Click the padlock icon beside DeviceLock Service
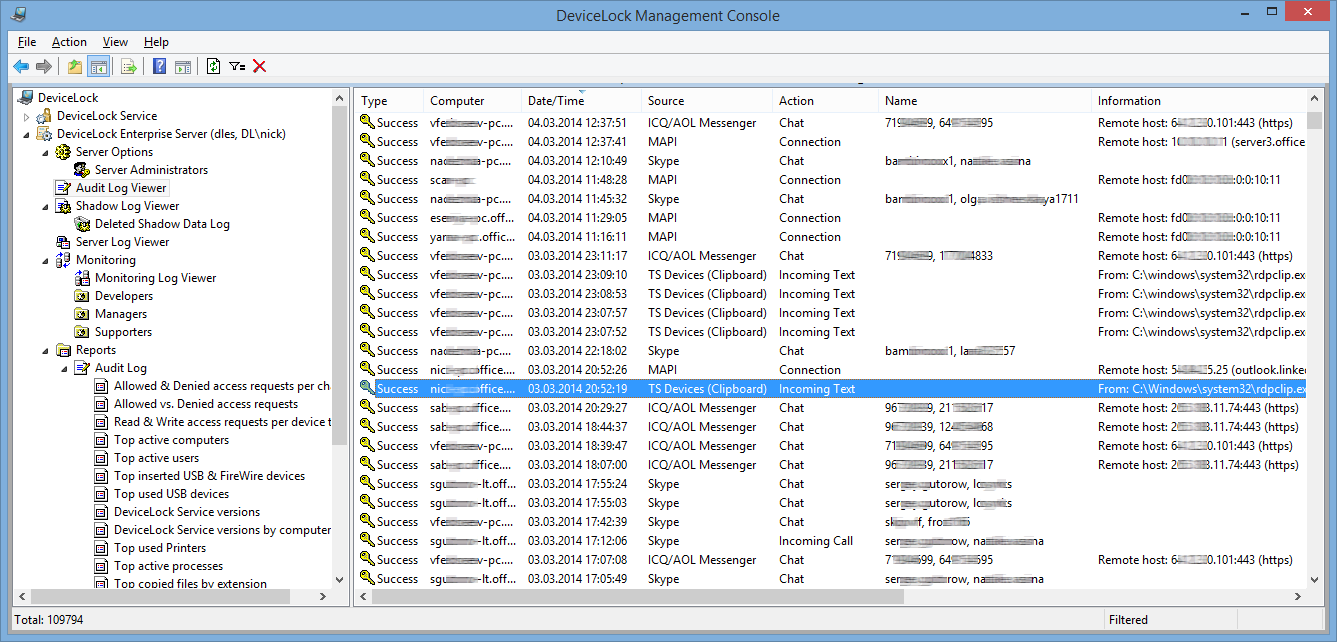Screen dimensions: 1337x642 45,116
